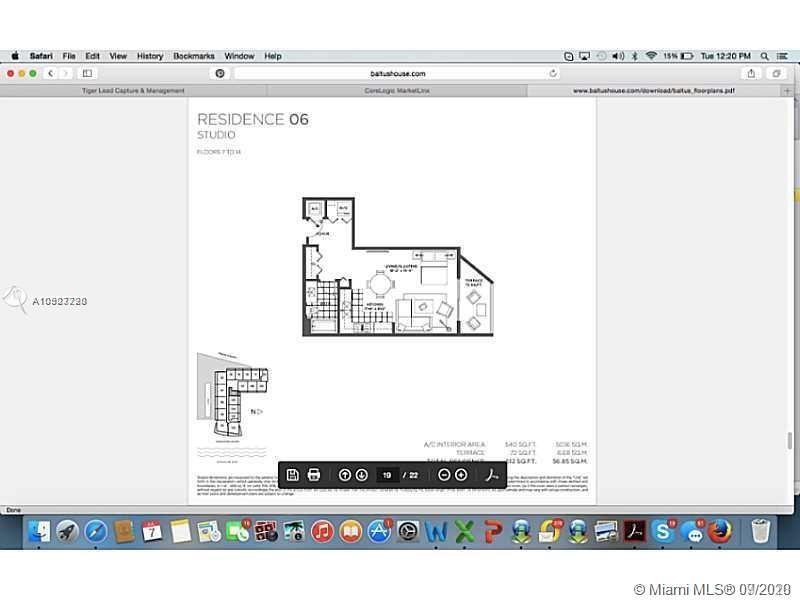
Task: Open a new tab with plus button
Action: 787,90
